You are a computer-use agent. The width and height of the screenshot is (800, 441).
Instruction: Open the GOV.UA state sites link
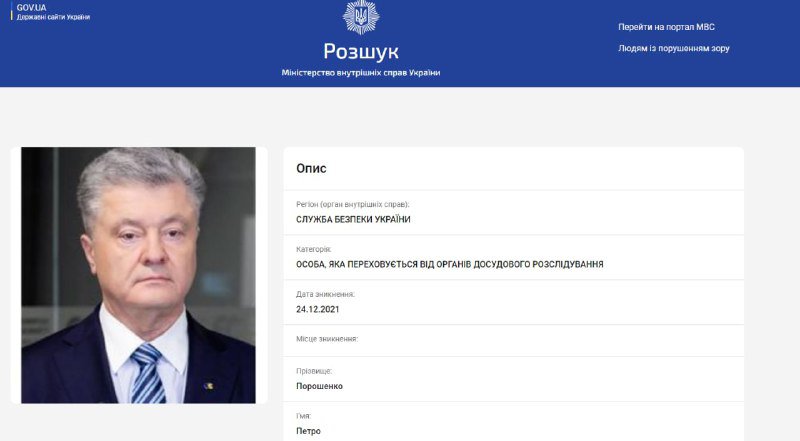coord(53,12)
